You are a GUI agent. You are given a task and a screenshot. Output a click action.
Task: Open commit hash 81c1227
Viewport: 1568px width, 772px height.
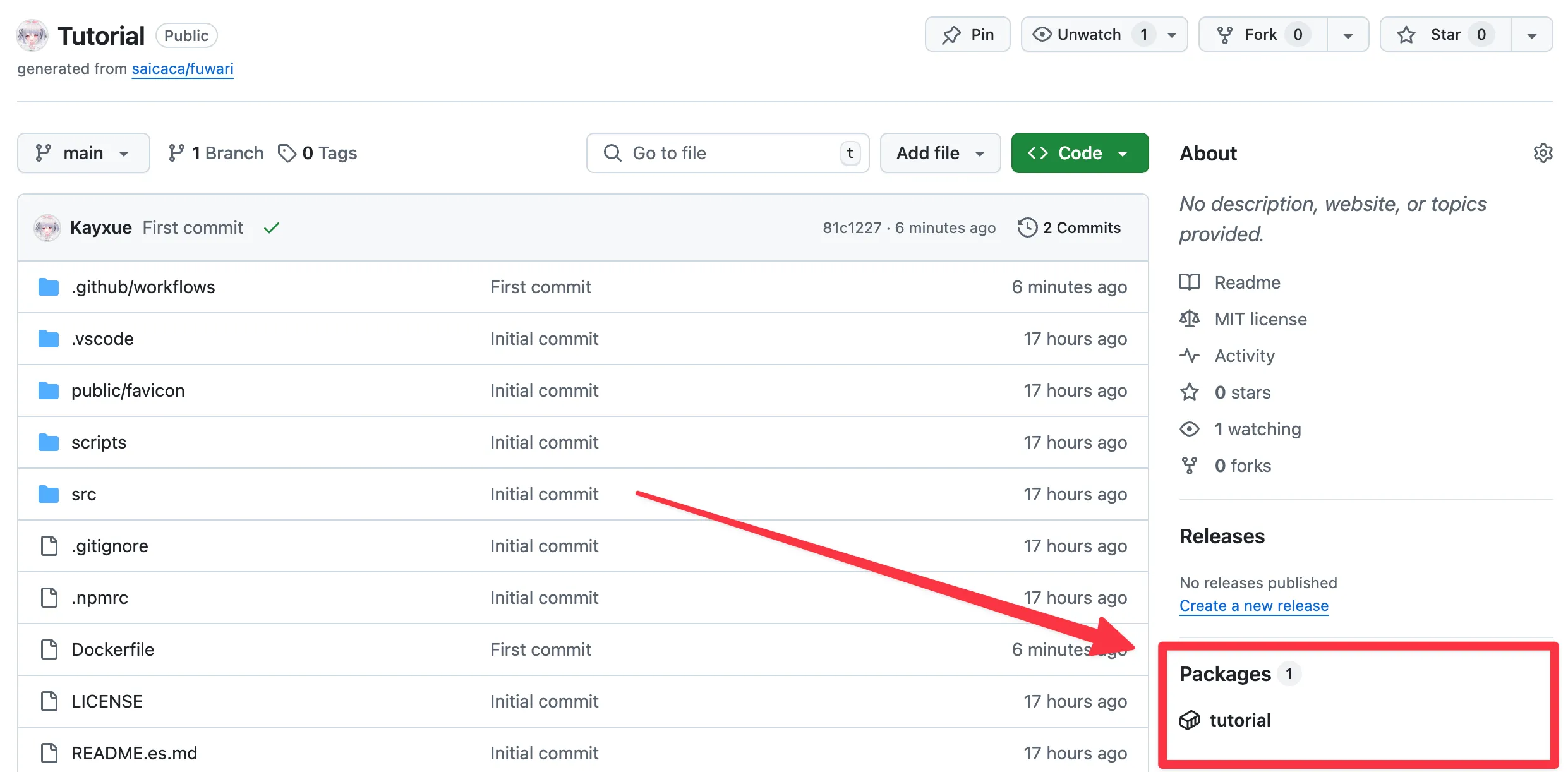pos(852,227)
